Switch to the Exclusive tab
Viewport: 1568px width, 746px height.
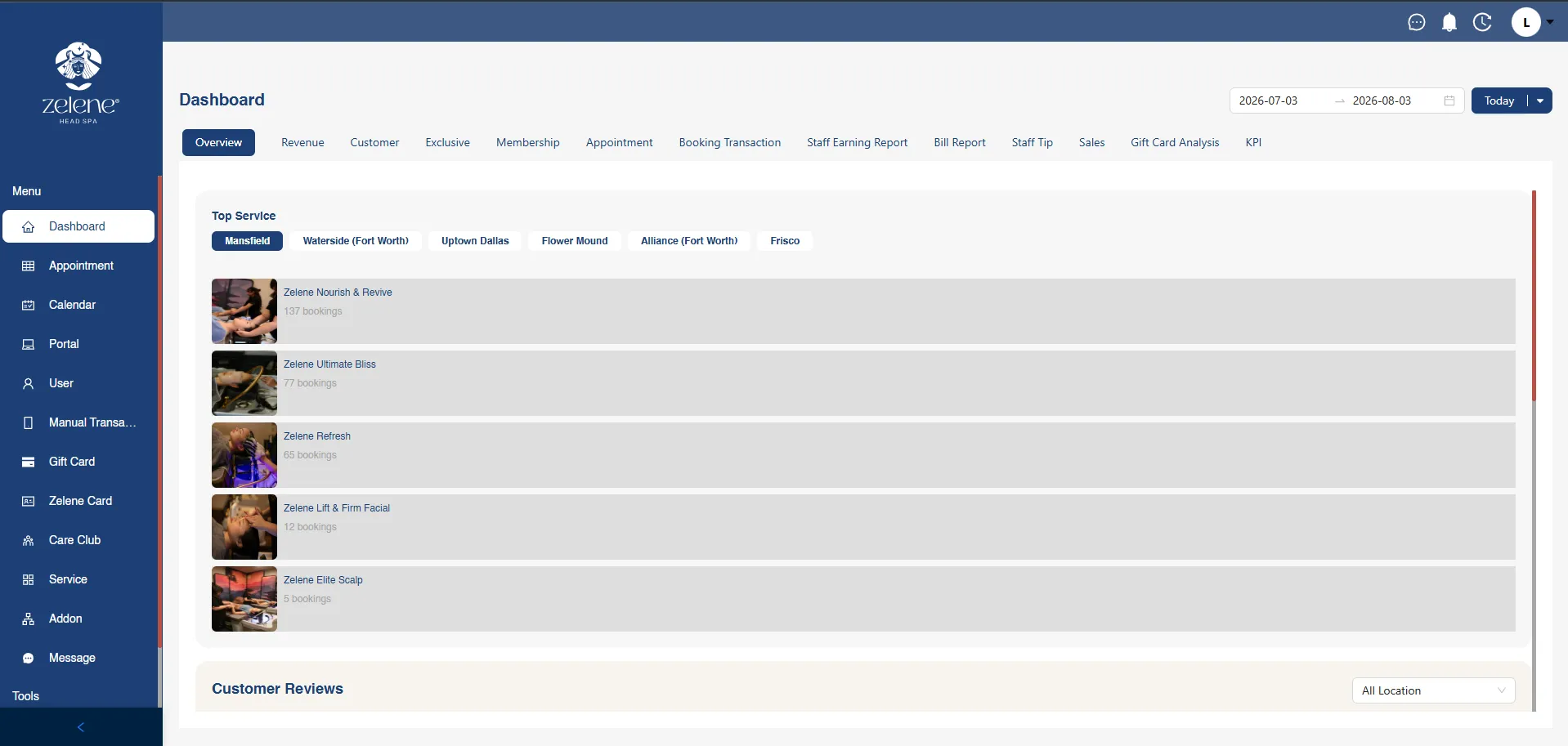(447, 142)
